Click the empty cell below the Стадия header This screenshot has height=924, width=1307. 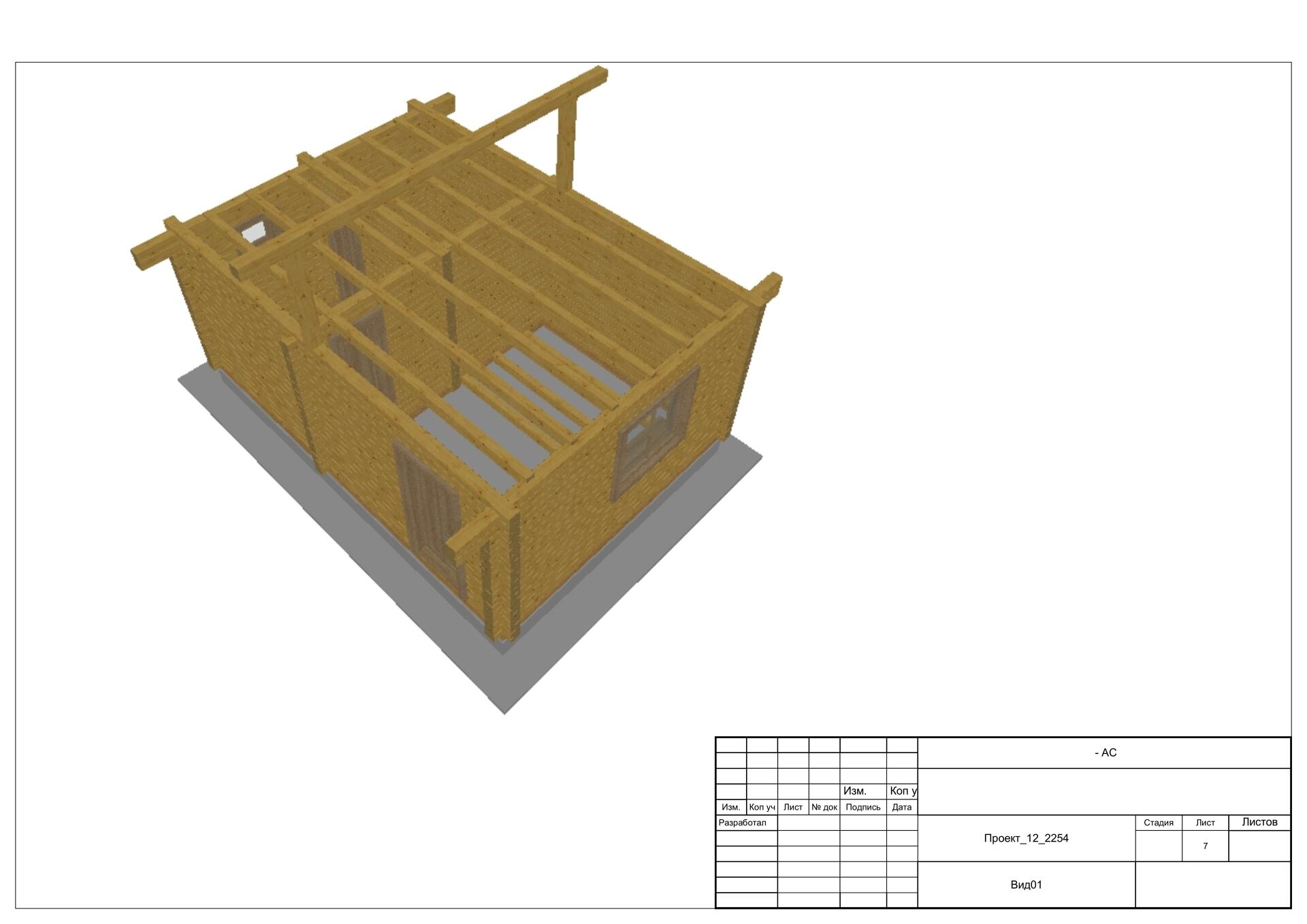click(1158, 846)
